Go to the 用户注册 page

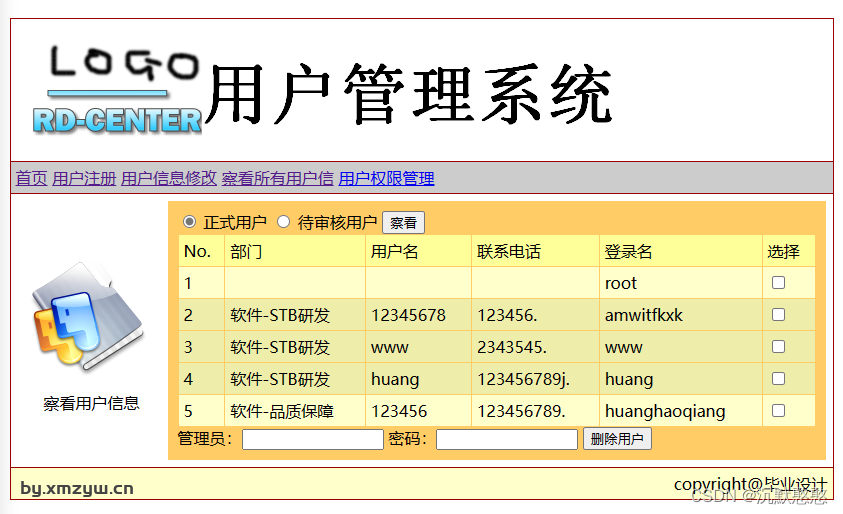point(84,178)
